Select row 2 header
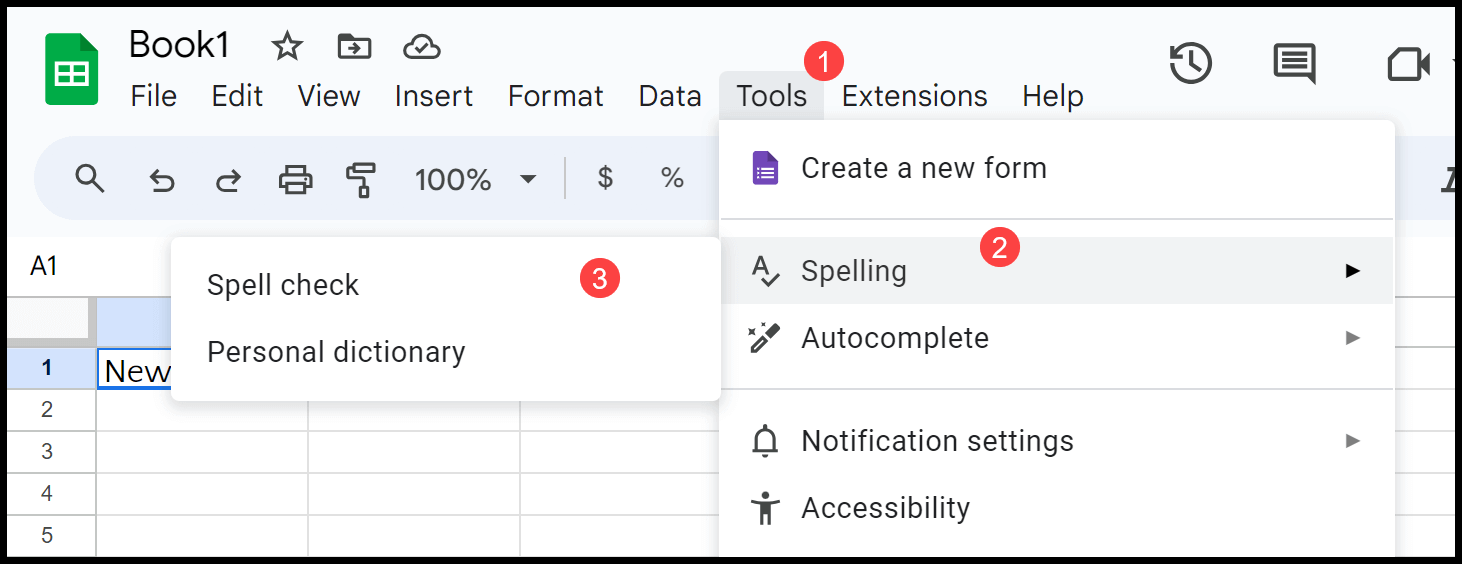This screenshot has height=564, width=1462. pos(47,410)
